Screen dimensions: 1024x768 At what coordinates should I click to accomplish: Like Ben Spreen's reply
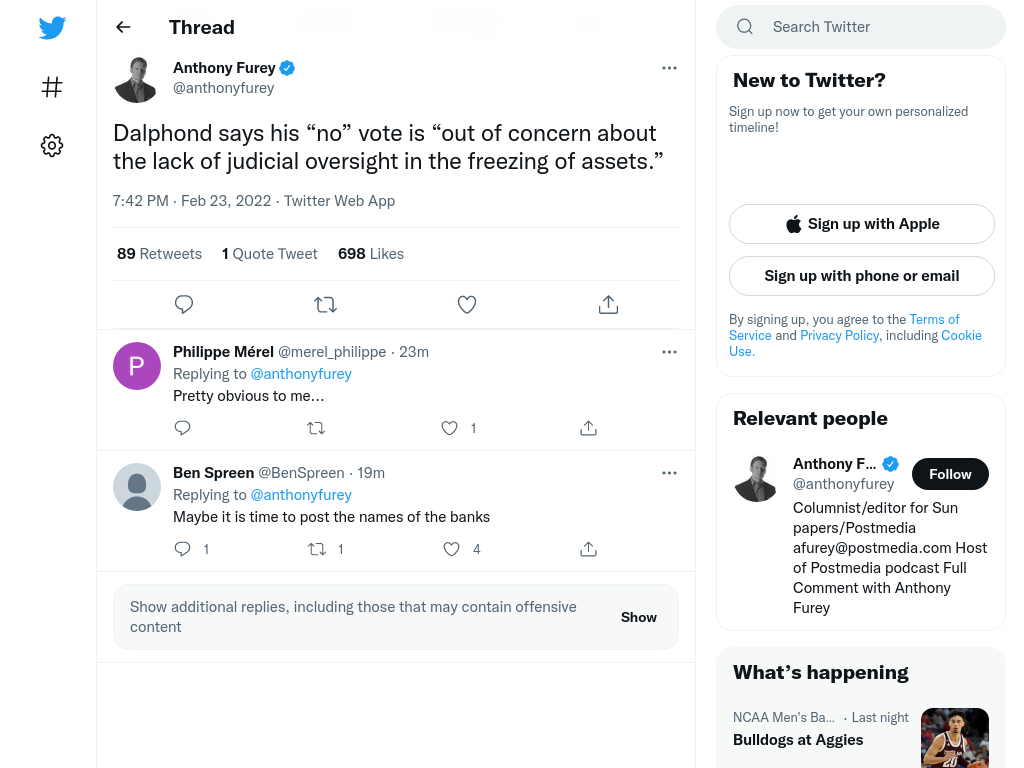(x=451, y=549)
